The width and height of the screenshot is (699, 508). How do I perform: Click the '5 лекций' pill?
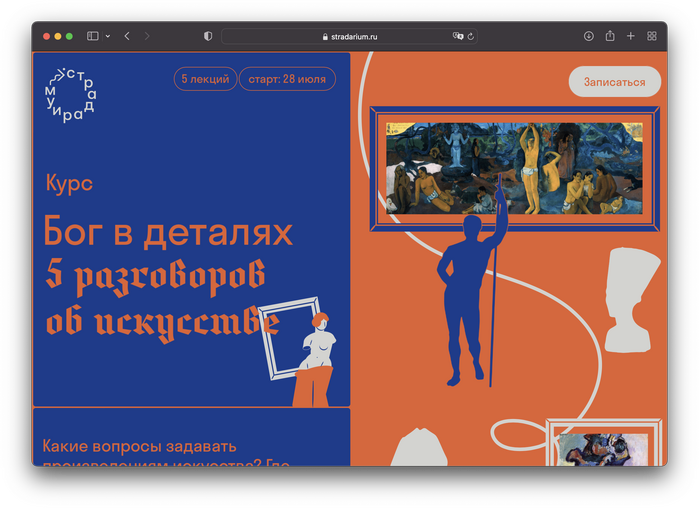tap(205, 79)
